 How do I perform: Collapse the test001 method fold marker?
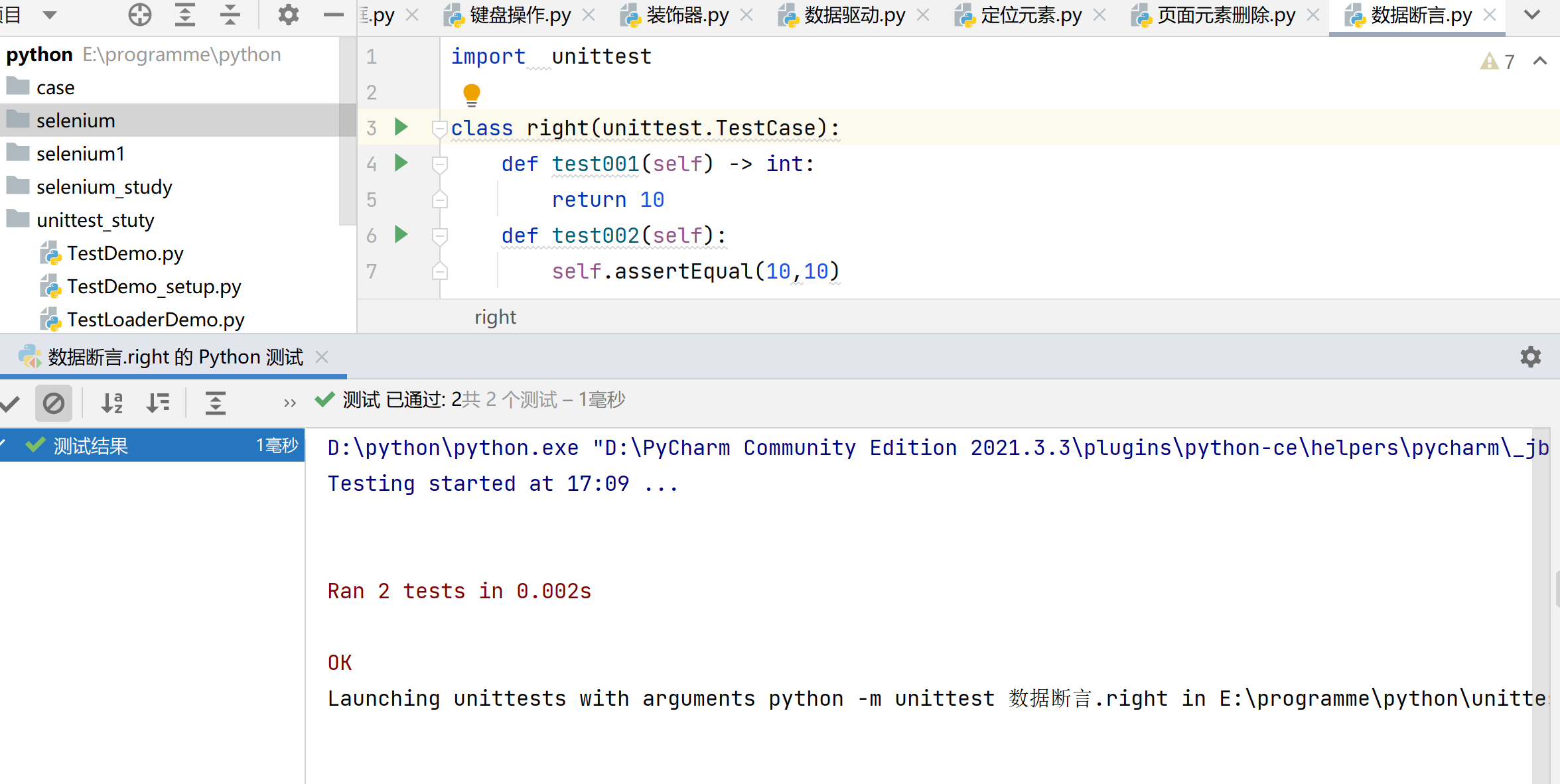tap(439, 164)
